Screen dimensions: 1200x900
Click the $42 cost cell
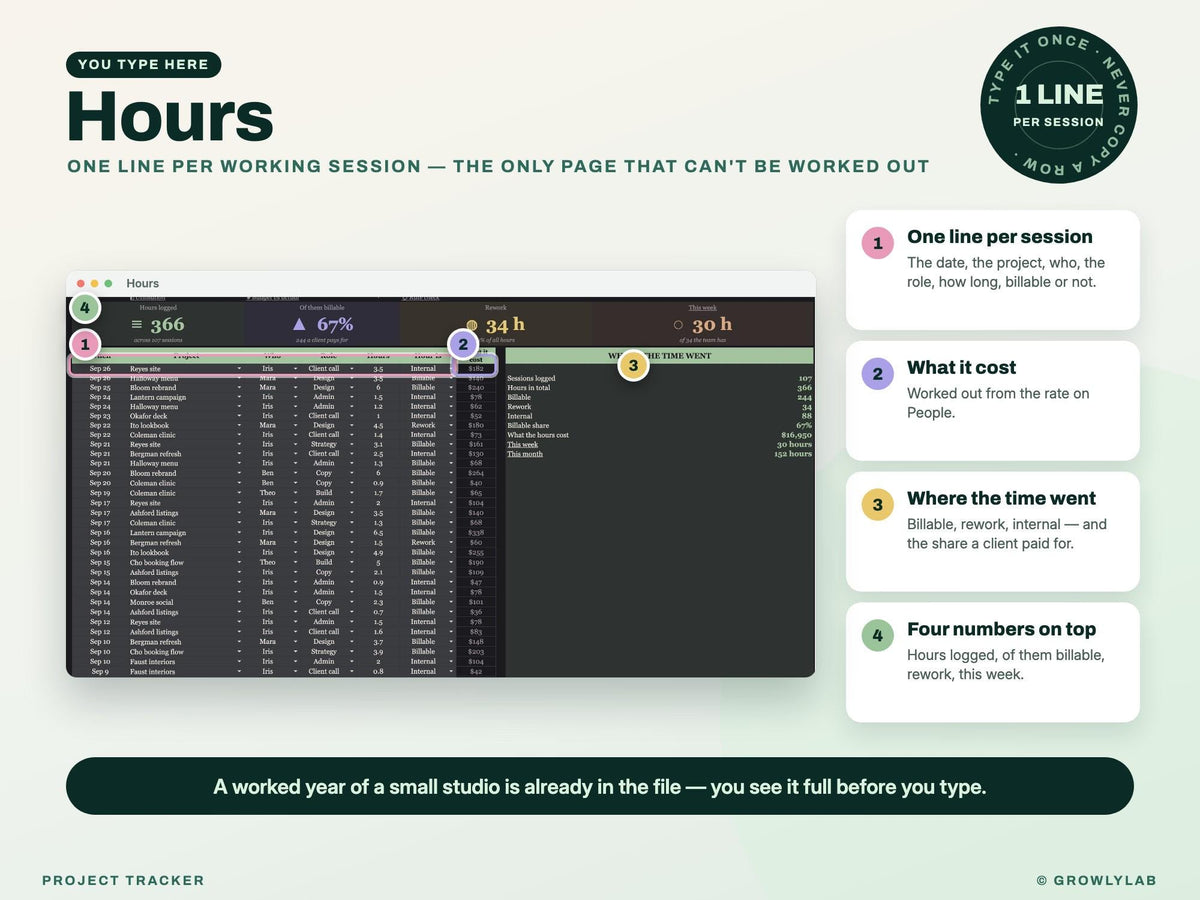click(476, 672)
